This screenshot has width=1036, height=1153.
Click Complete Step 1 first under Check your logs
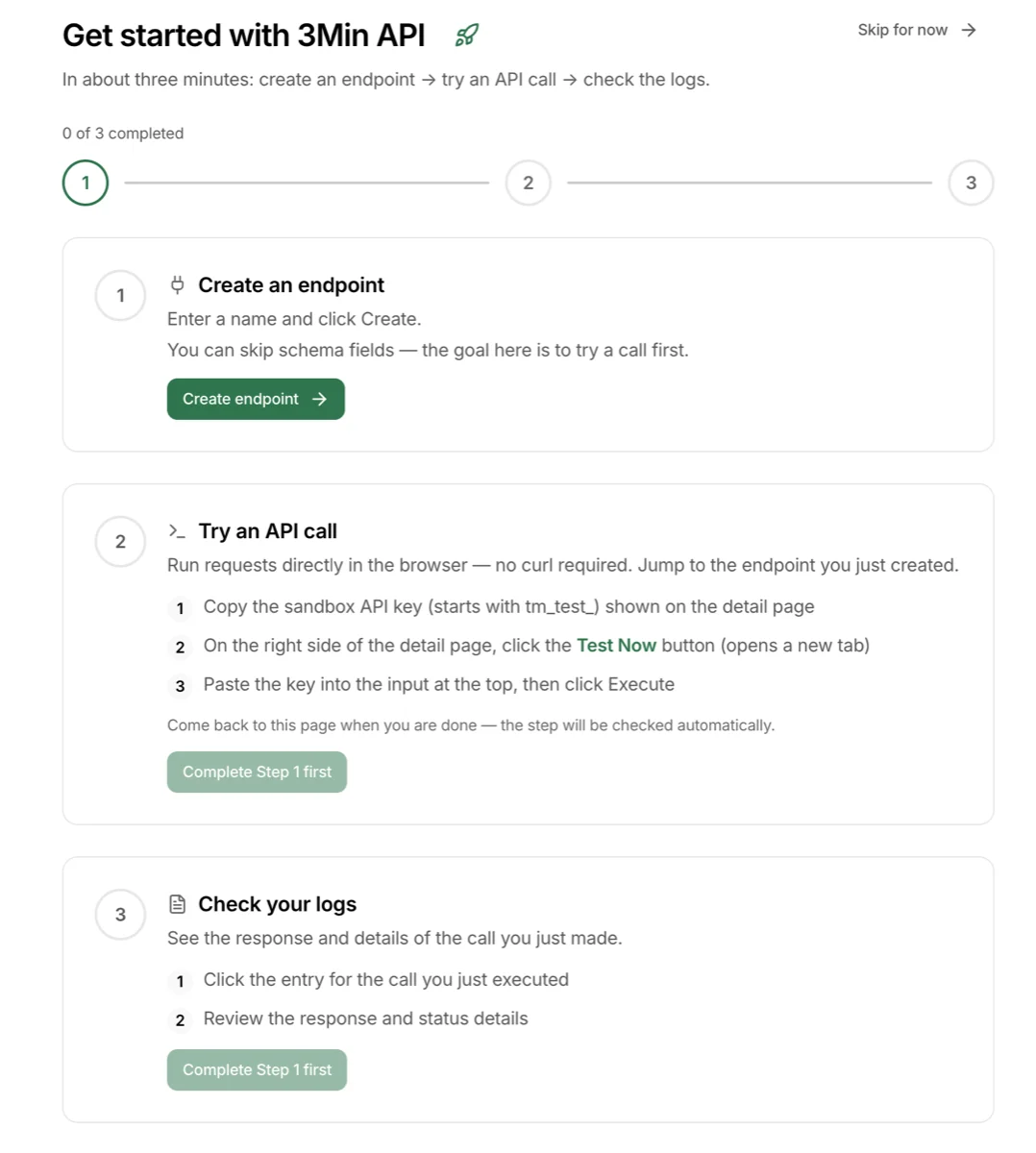tap(257, 1069)
